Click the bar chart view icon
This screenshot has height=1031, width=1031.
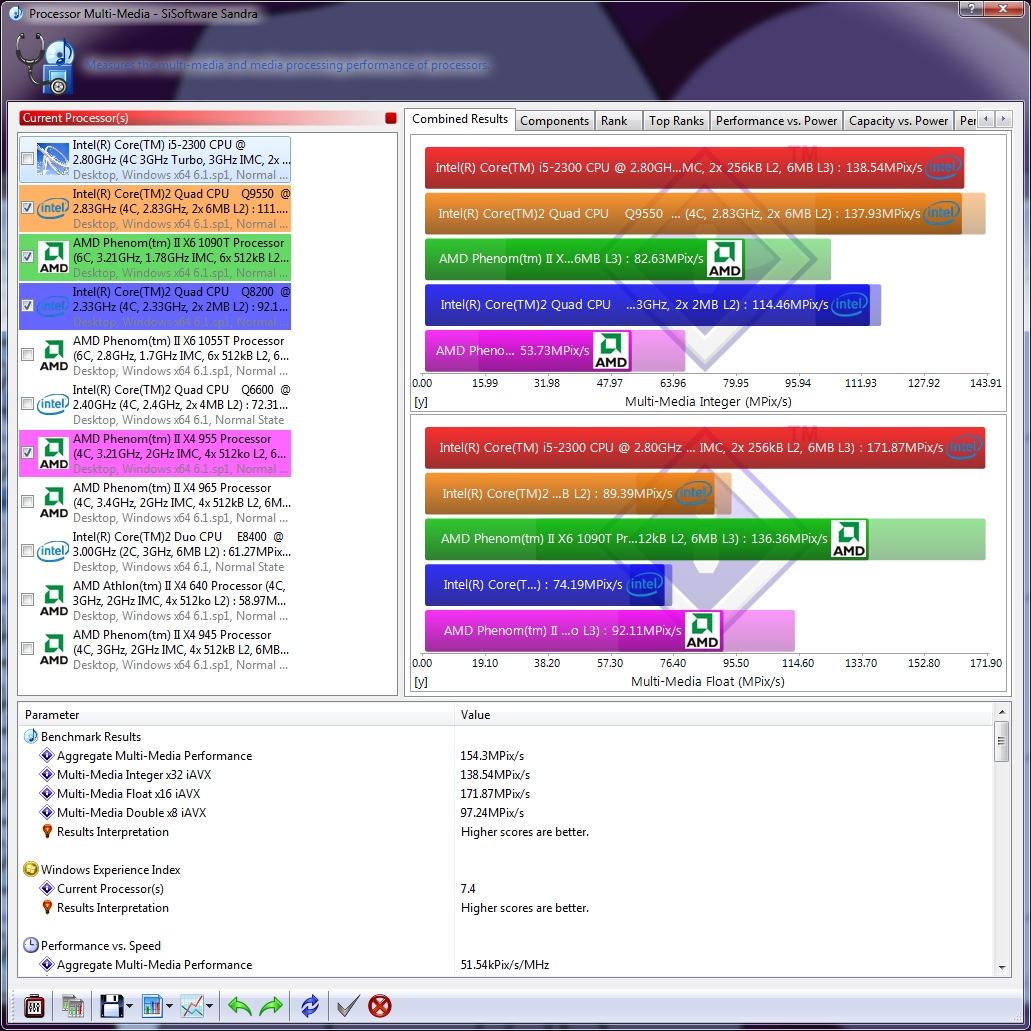click(x=152, y=1006)
